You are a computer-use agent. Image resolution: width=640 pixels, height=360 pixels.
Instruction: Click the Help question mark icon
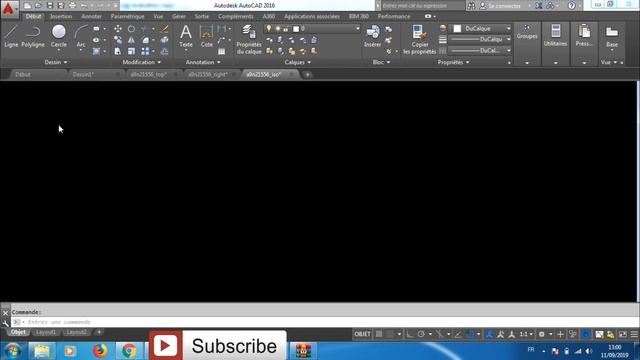(572, 6)
